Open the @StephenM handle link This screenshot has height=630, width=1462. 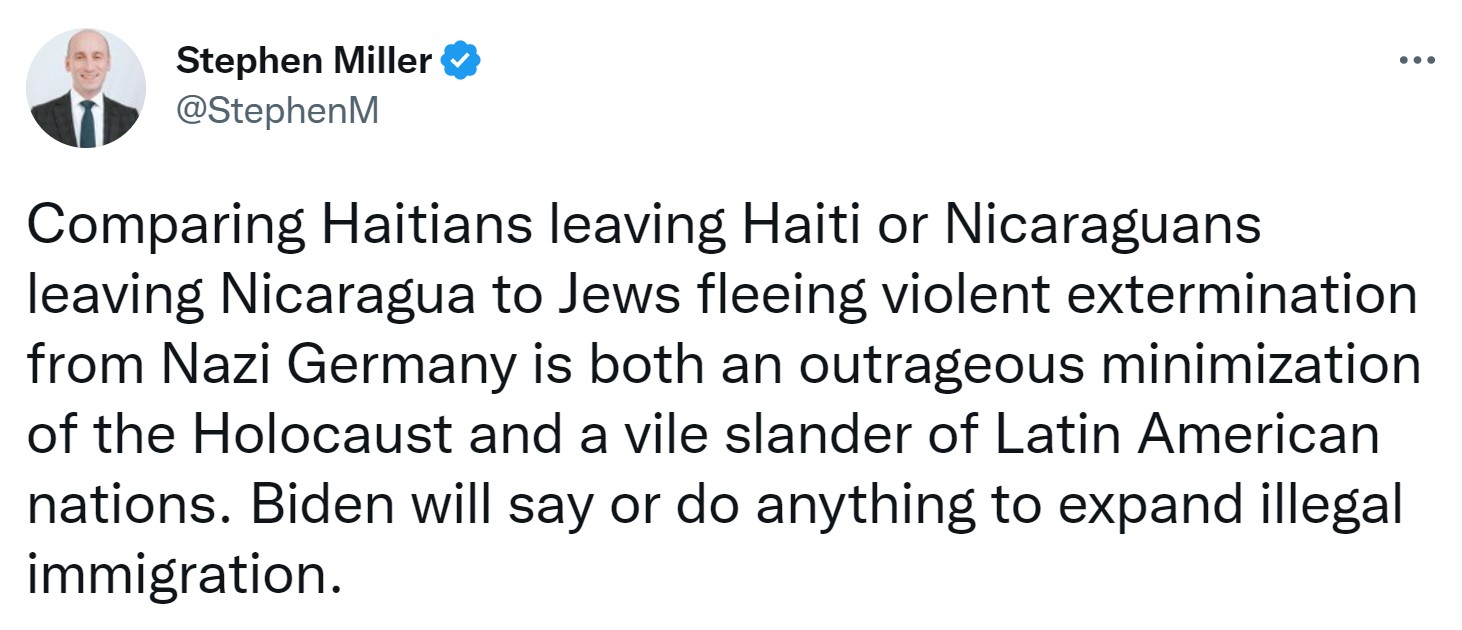[x=278, y=110]
